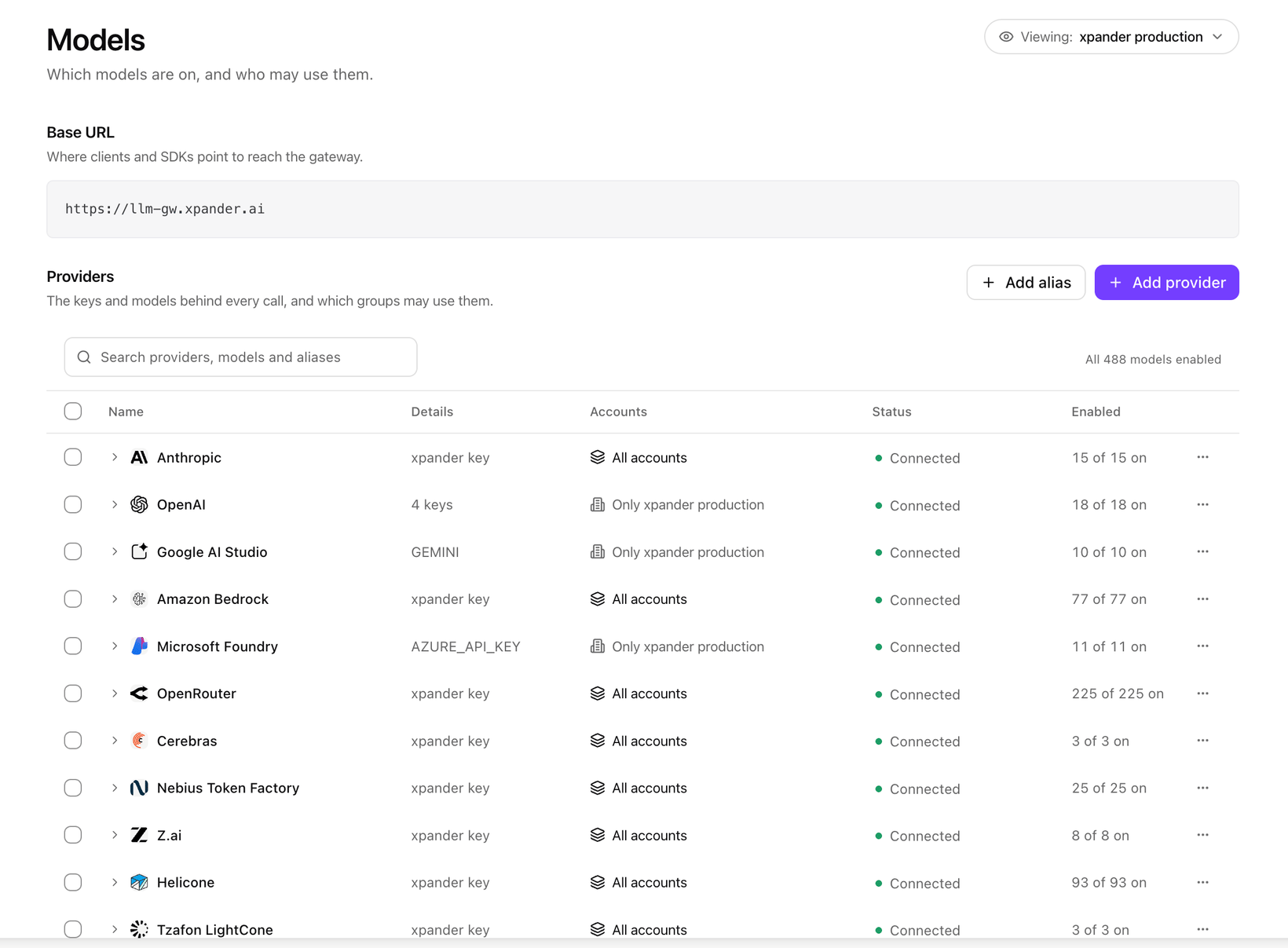Click the Amazon Bedrock logo icon
This screenshot has height=948, width=1288.
(139, 598)
